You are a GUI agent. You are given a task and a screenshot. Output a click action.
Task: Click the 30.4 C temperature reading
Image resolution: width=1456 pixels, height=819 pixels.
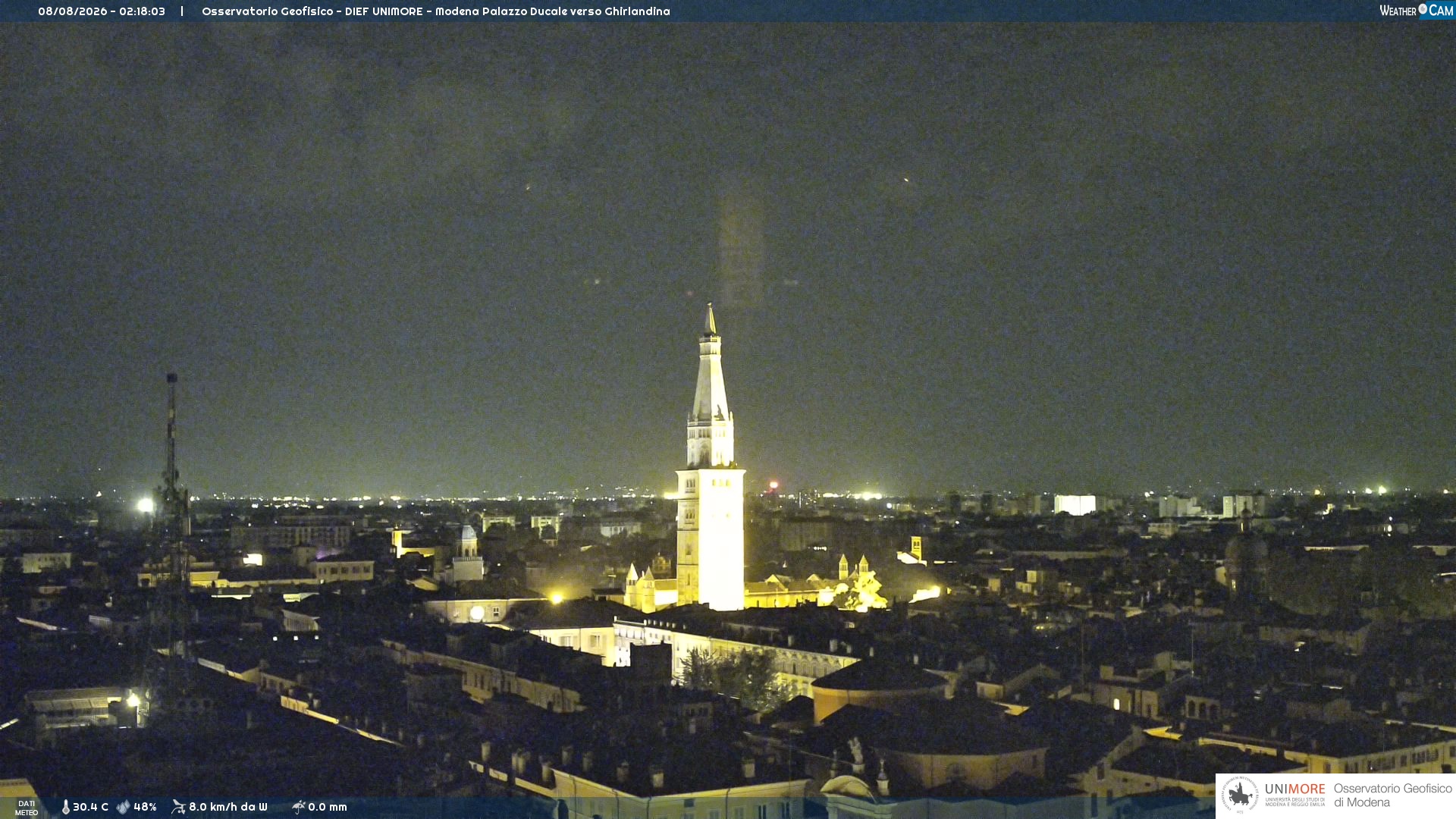tap(90, 807)
